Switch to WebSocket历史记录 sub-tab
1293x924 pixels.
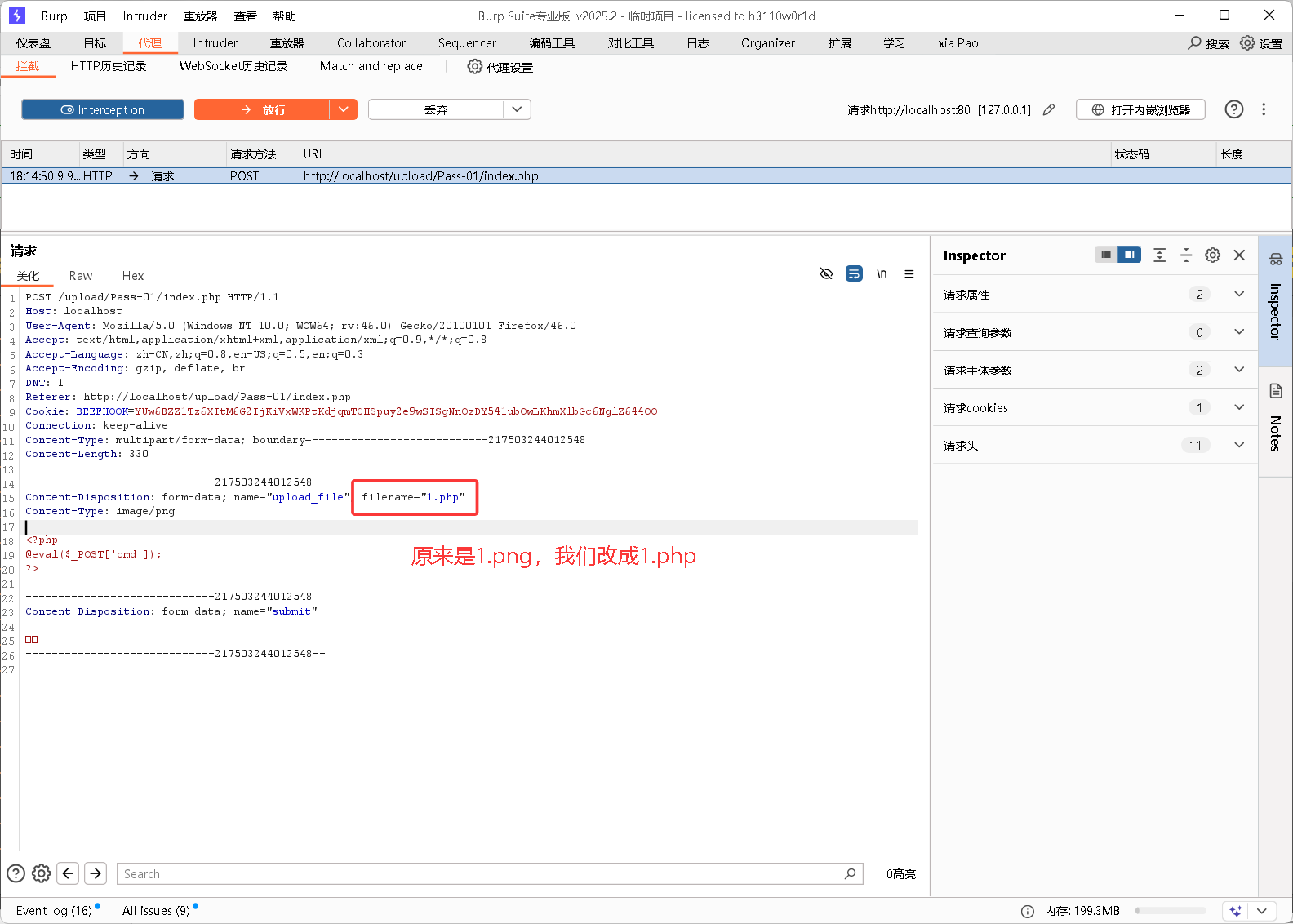(233, 66)
